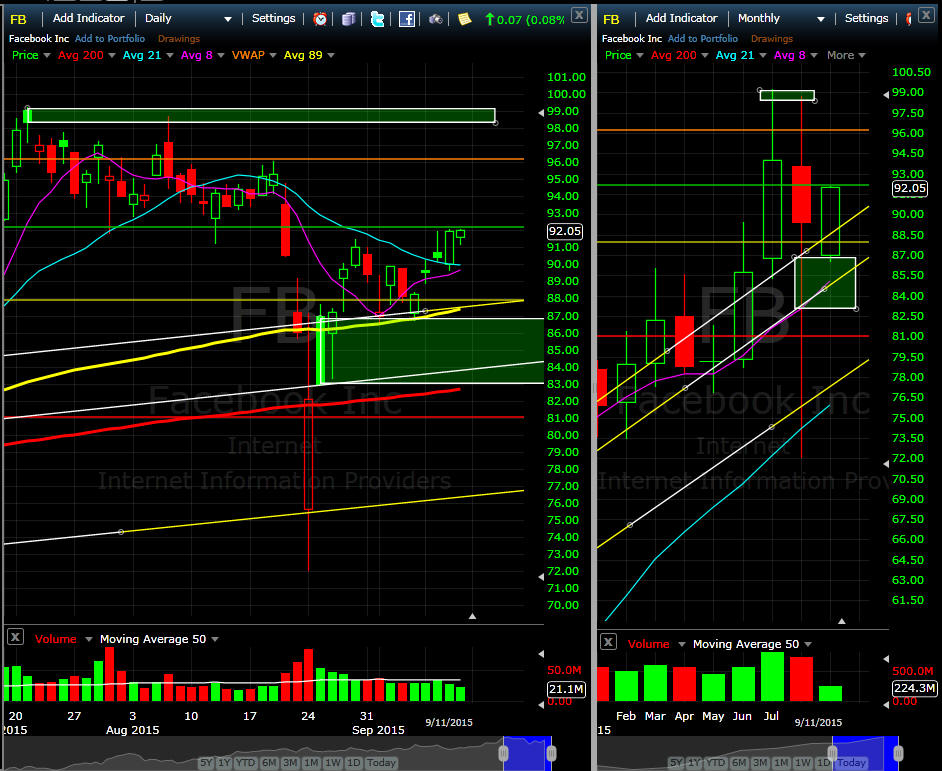This screenshot has height=771, width=942.
Task: Close the Volume pane in Daily chart
Action: (x=15, y=637)
